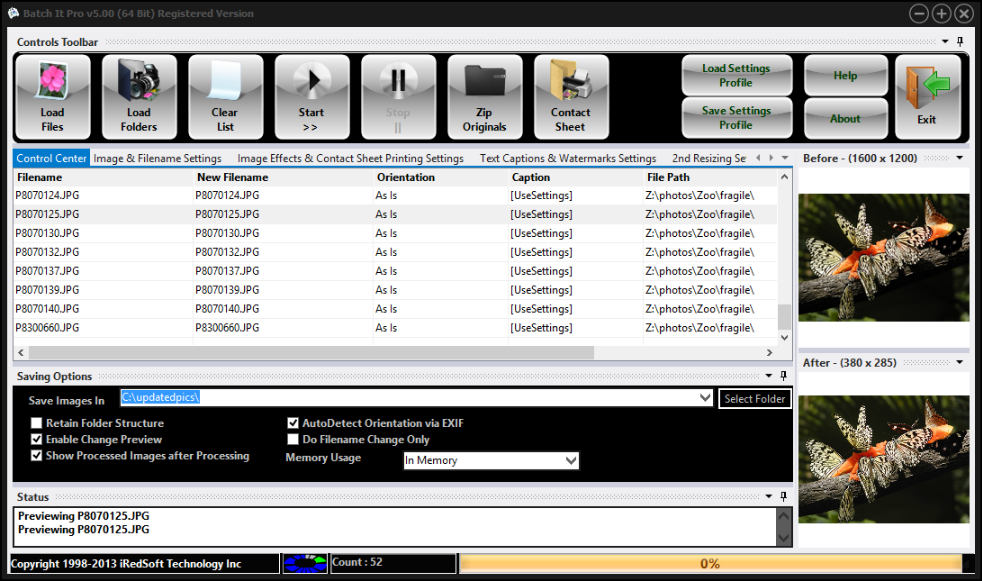
Task: Open Text Captions & Watermarks Settings tab
Action: click(567, 158)
